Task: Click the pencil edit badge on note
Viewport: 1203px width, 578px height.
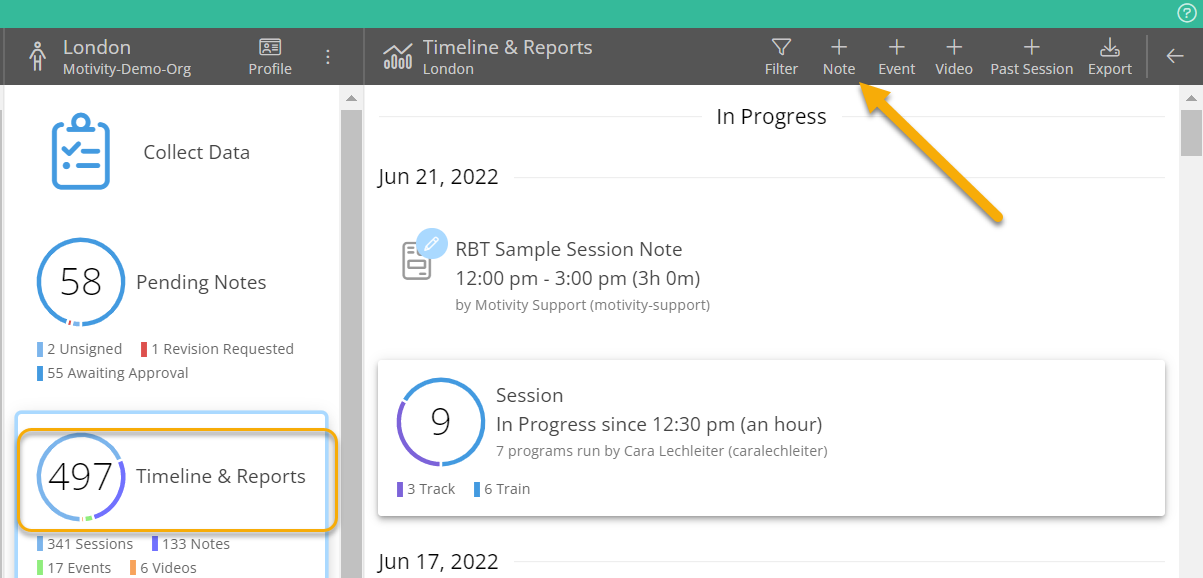Action: coord(431,243)
